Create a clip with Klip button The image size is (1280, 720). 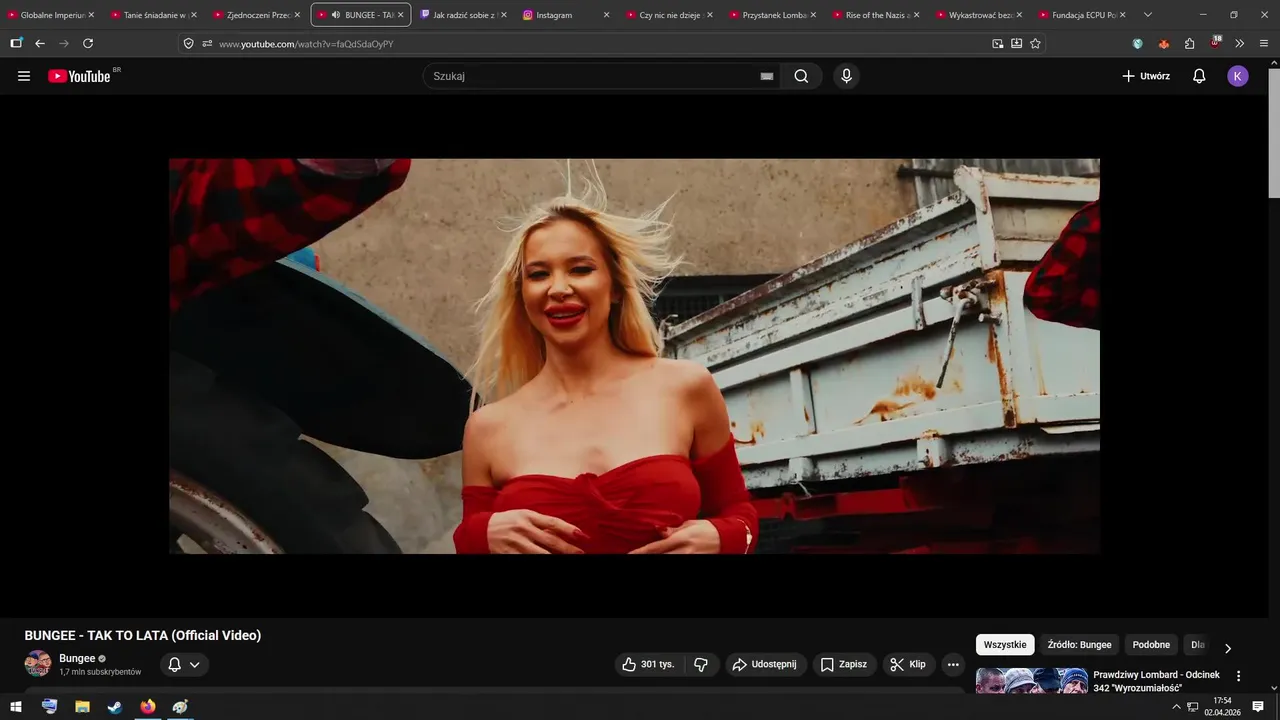coord(908,664)
